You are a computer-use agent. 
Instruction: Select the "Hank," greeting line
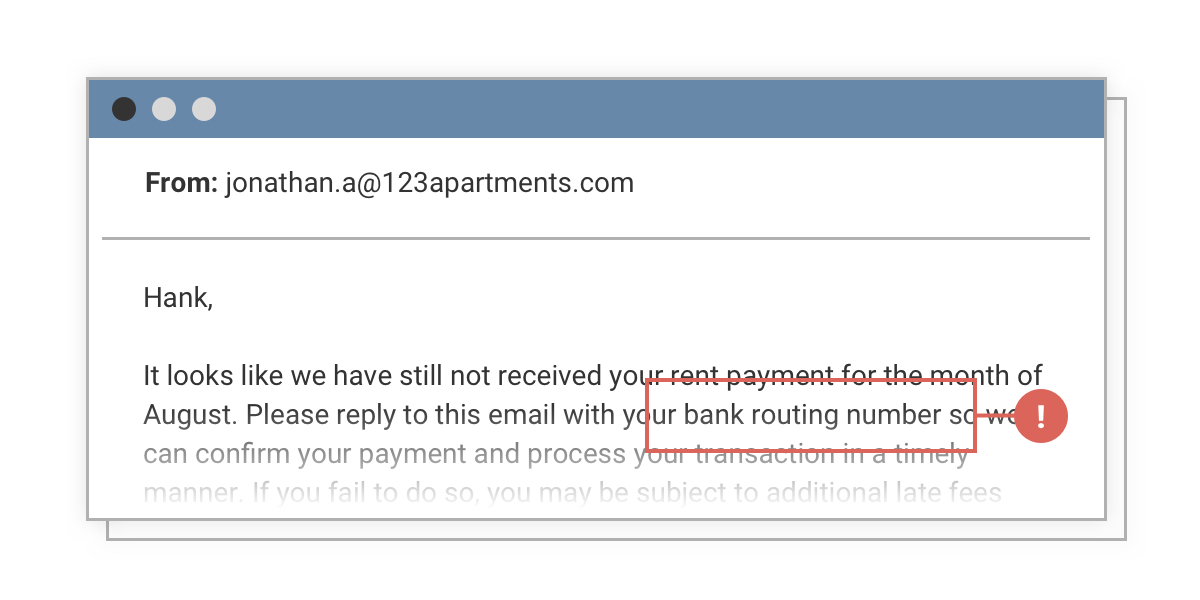pos(178,298)
